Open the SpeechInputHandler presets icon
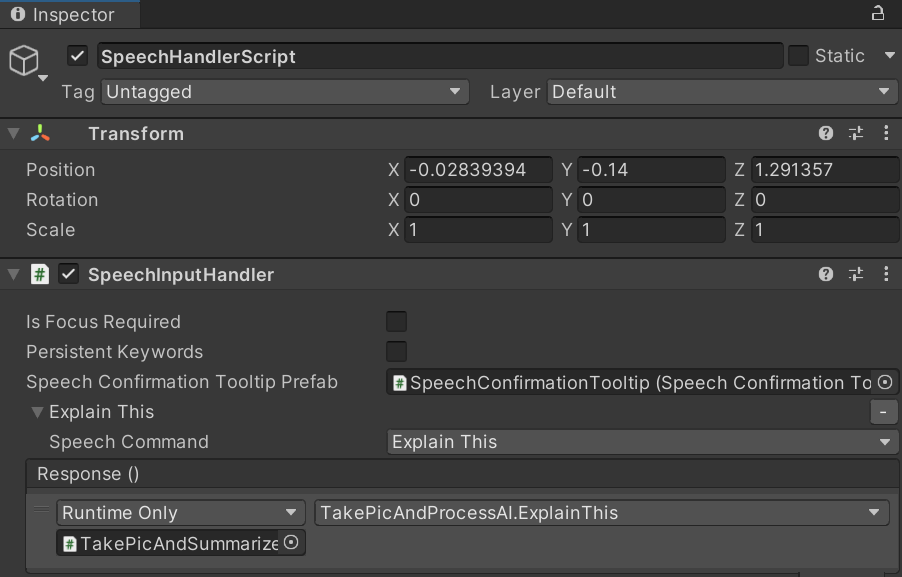This screenshot has height=577, width=902. click(855, 274)
